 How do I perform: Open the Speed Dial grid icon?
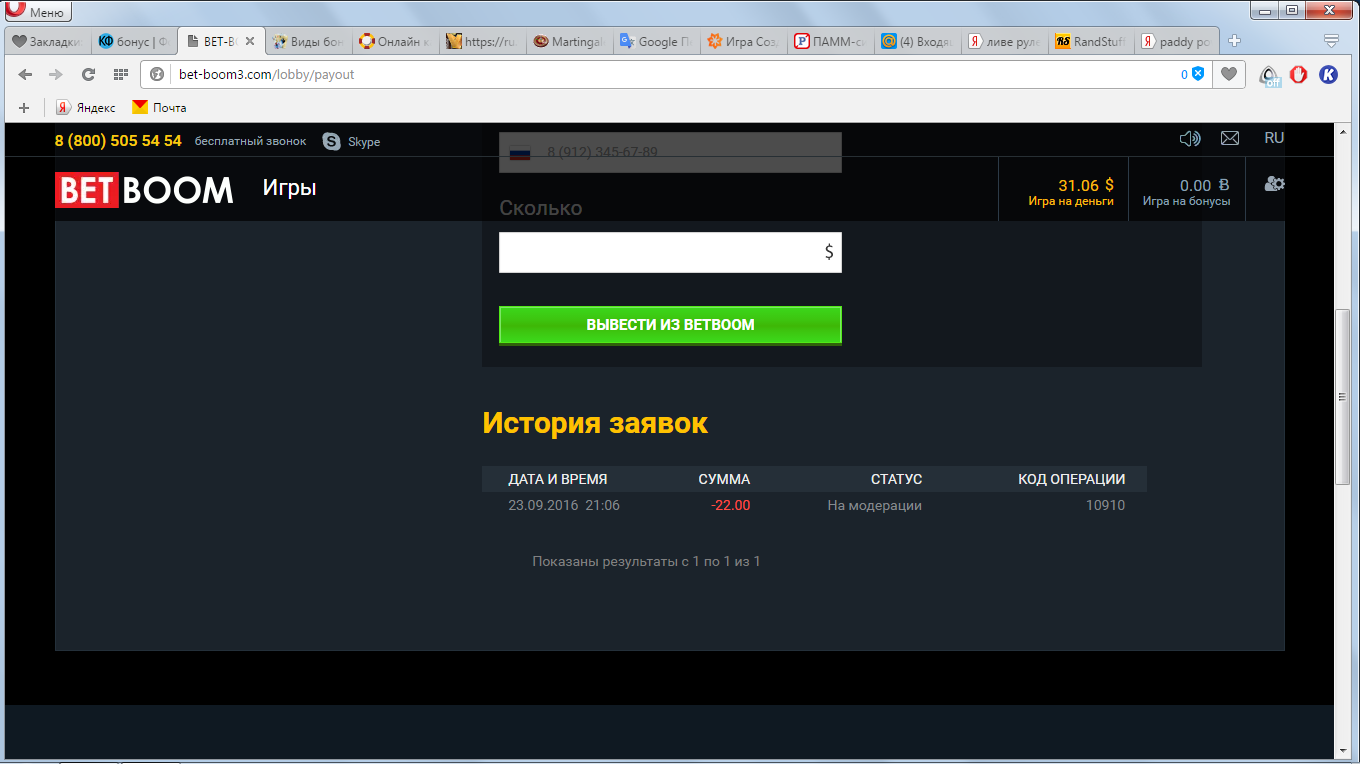pos(120,74)
